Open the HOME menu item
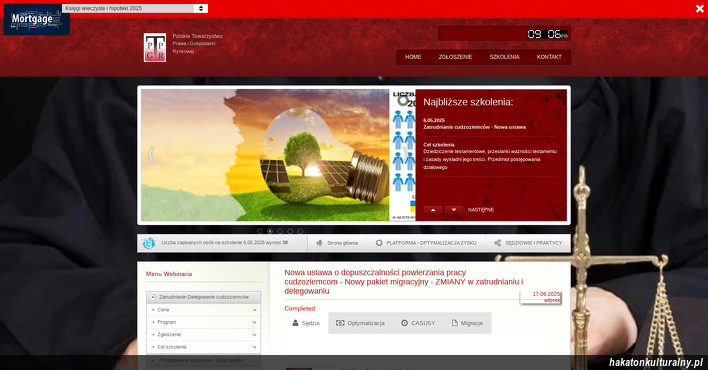 (413, 57)
